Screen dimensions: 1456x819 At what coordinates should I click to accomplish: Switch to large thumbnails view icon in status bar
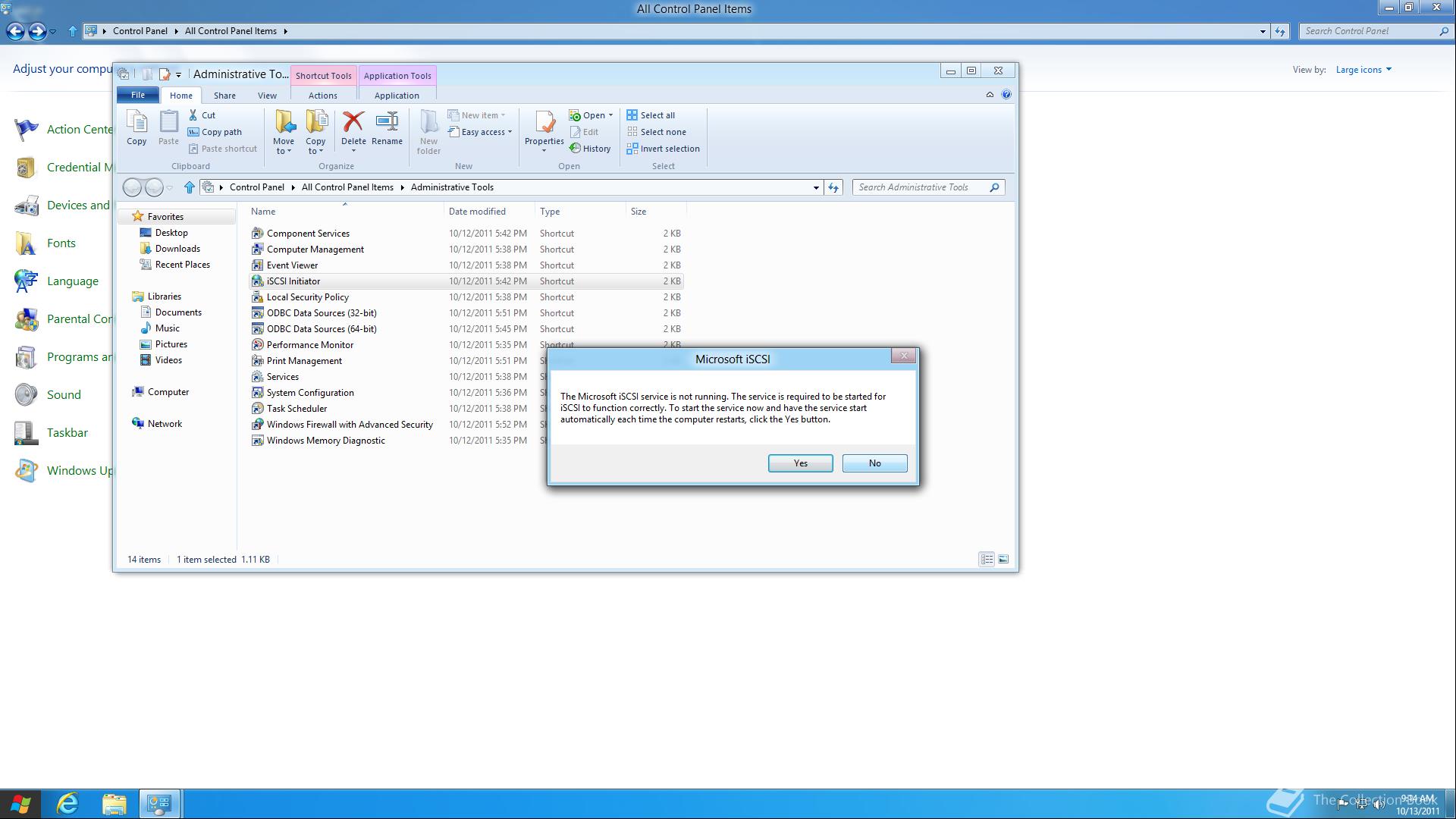[1003, 560]
